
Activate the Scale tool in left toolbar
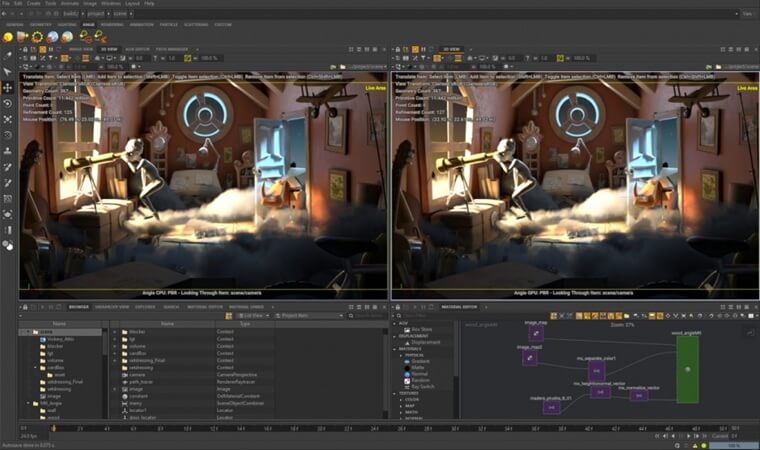pyautogui.click(x=8, y=119)
